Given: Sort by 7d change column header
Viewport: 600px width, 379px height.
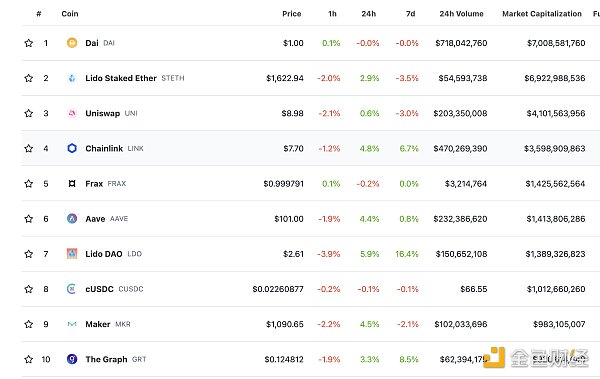Looking at the screenshot, I should click(x=411, y=14).
